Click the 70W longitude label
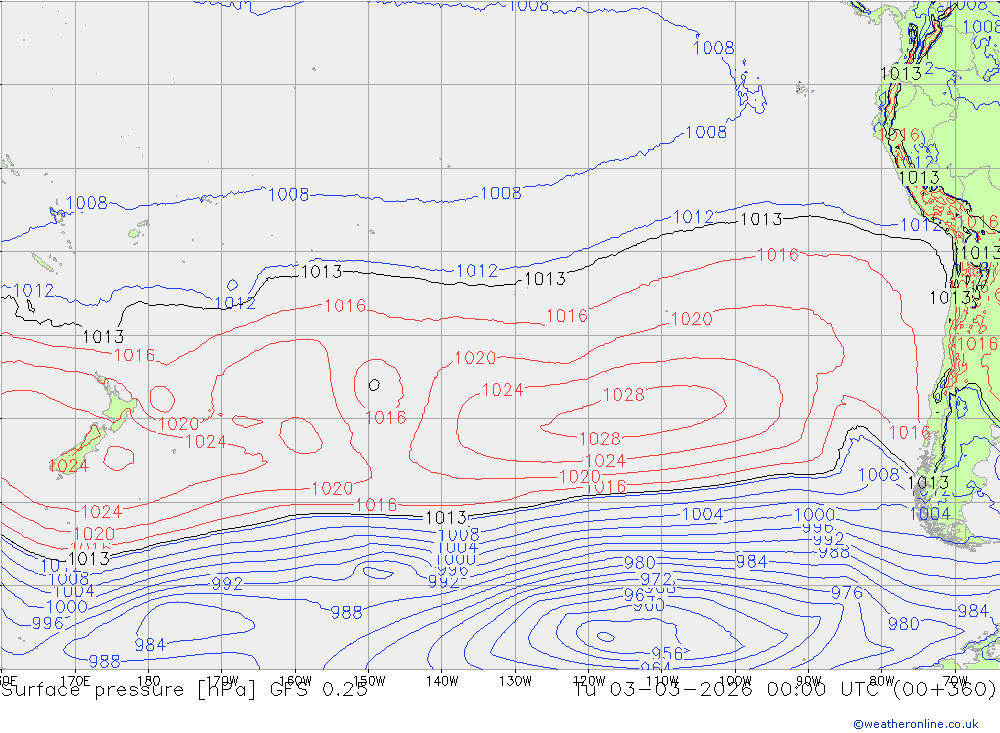Viewport: 1000px width, 733px height. pyautogui.click(x=955, y=681)
